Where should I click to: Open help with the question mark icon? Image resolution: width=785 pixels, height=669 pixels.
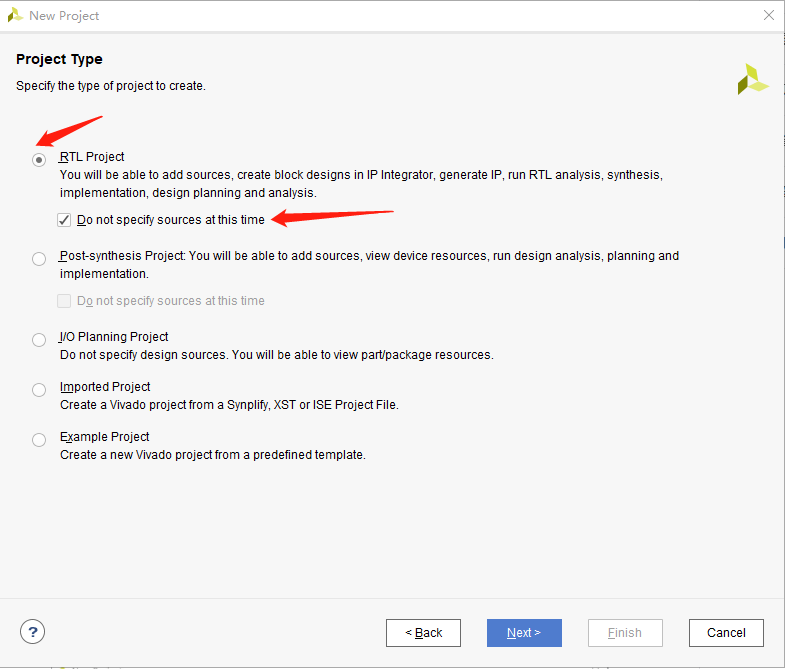point(33,632)
